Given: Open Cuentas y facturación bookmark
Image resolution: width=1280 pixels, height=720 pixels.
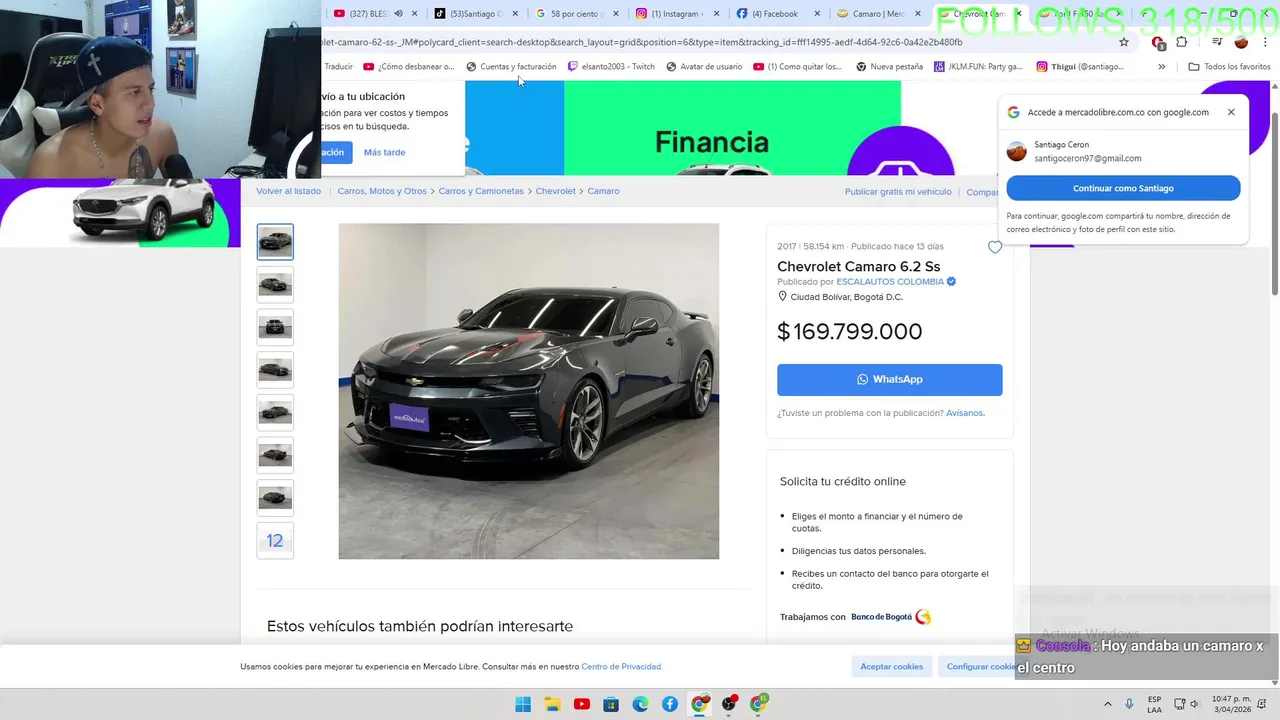Looking at the screenshot, I should (511, 67).
